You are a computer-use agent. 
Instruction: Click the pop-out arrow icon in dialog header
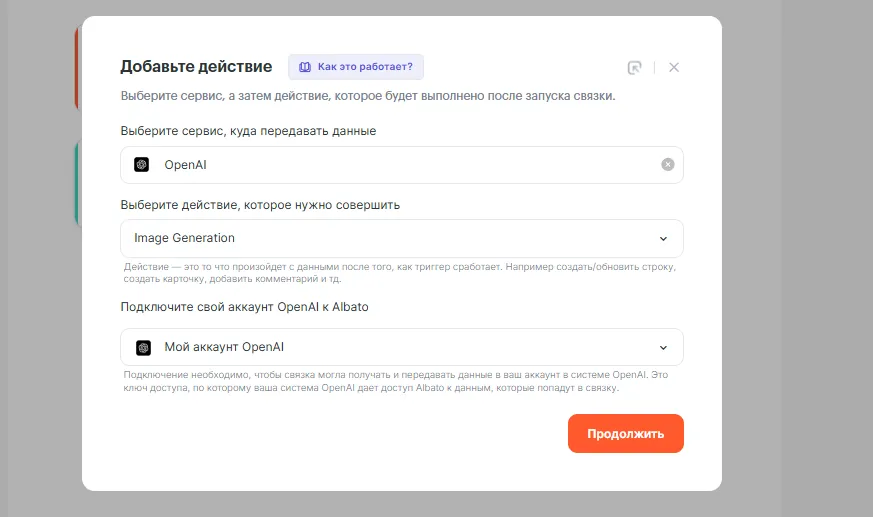634,67
